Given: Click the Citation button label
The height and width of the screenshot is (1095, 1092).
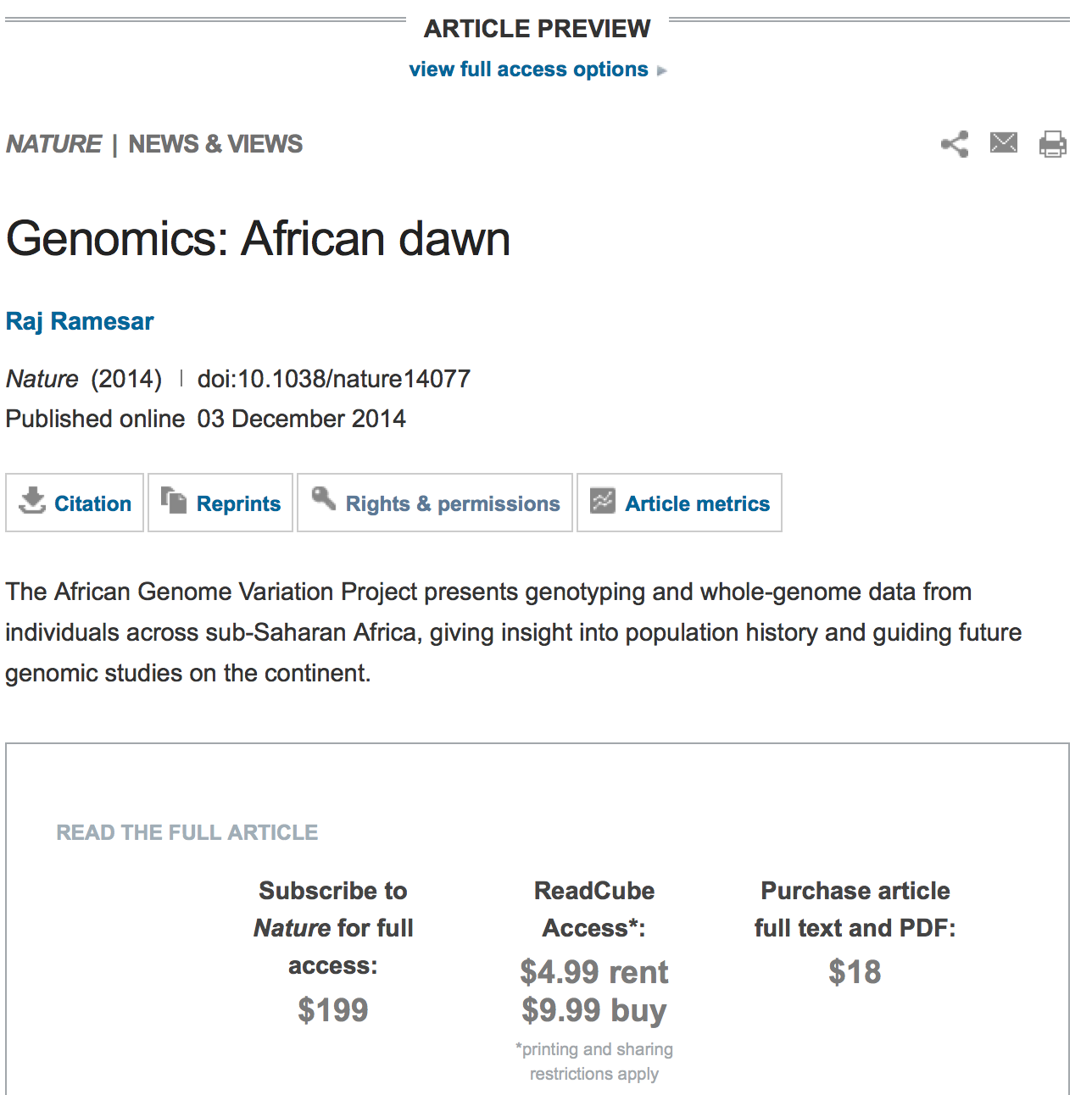Looking at the screenshot, I should point(92,503).
